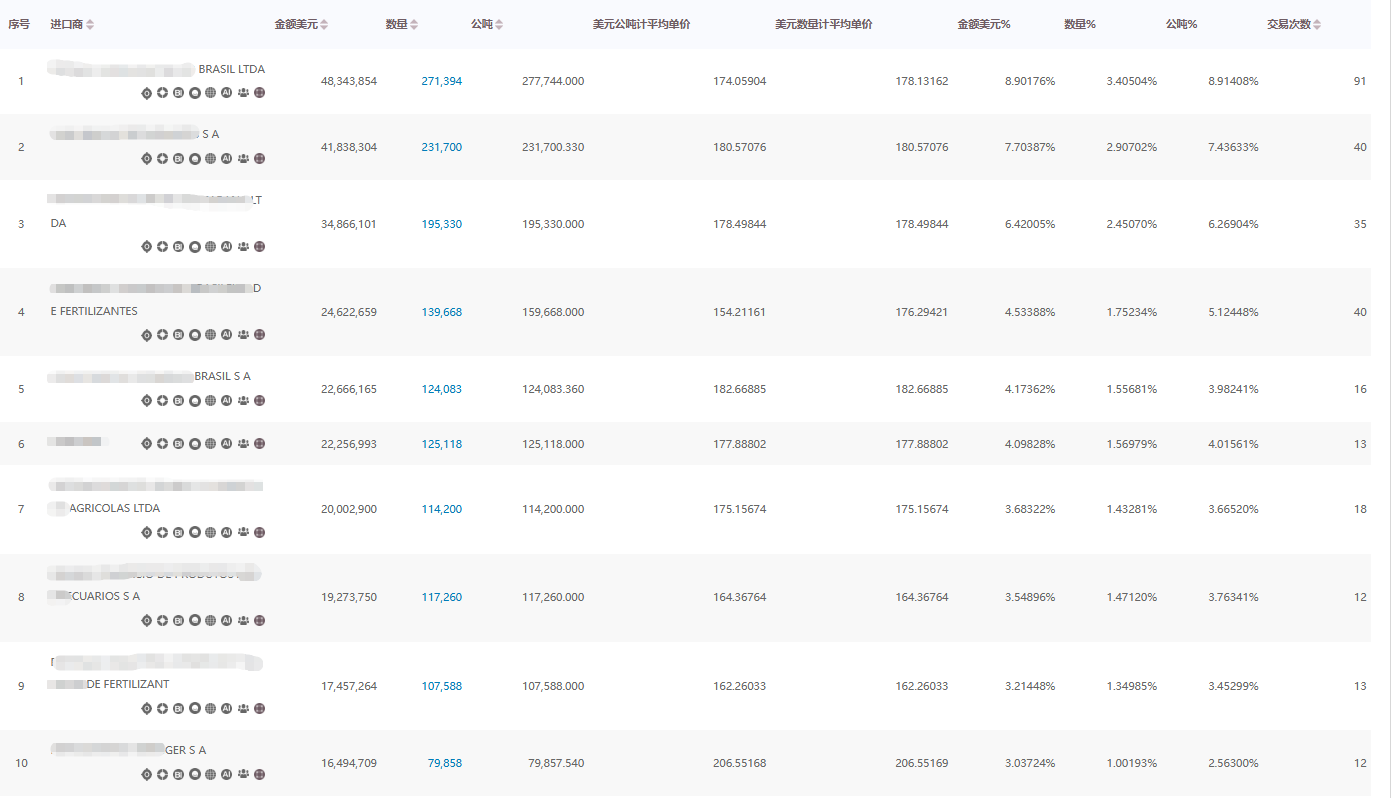Image resolution: width=1395 pixels, height=798 pixels.
Task: Click importer name ending in E FERTILIZANTES
Action: pos(94,312)
